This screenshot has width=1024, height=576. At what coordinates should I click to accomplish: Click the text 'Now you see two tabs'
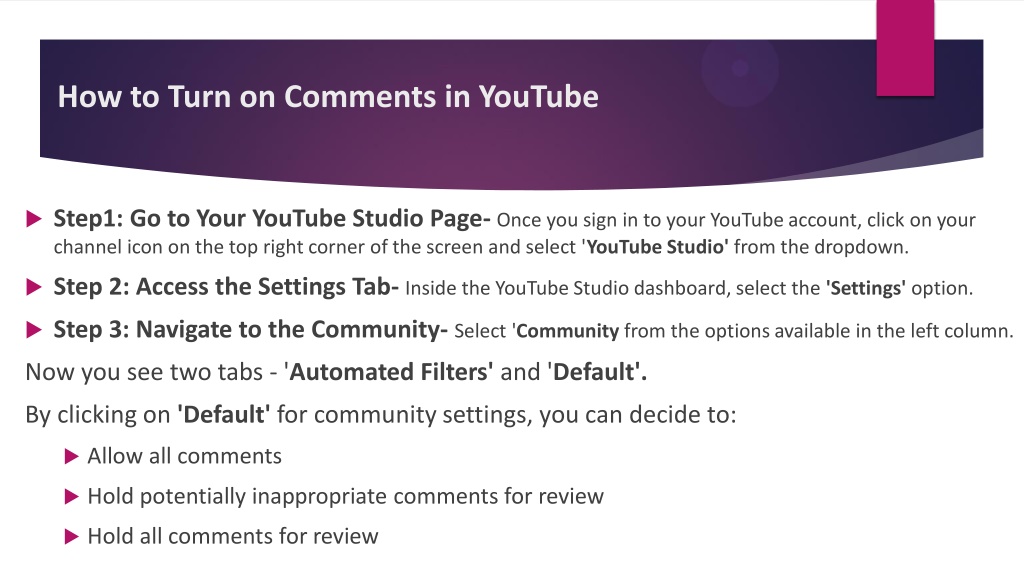point(144,372)
